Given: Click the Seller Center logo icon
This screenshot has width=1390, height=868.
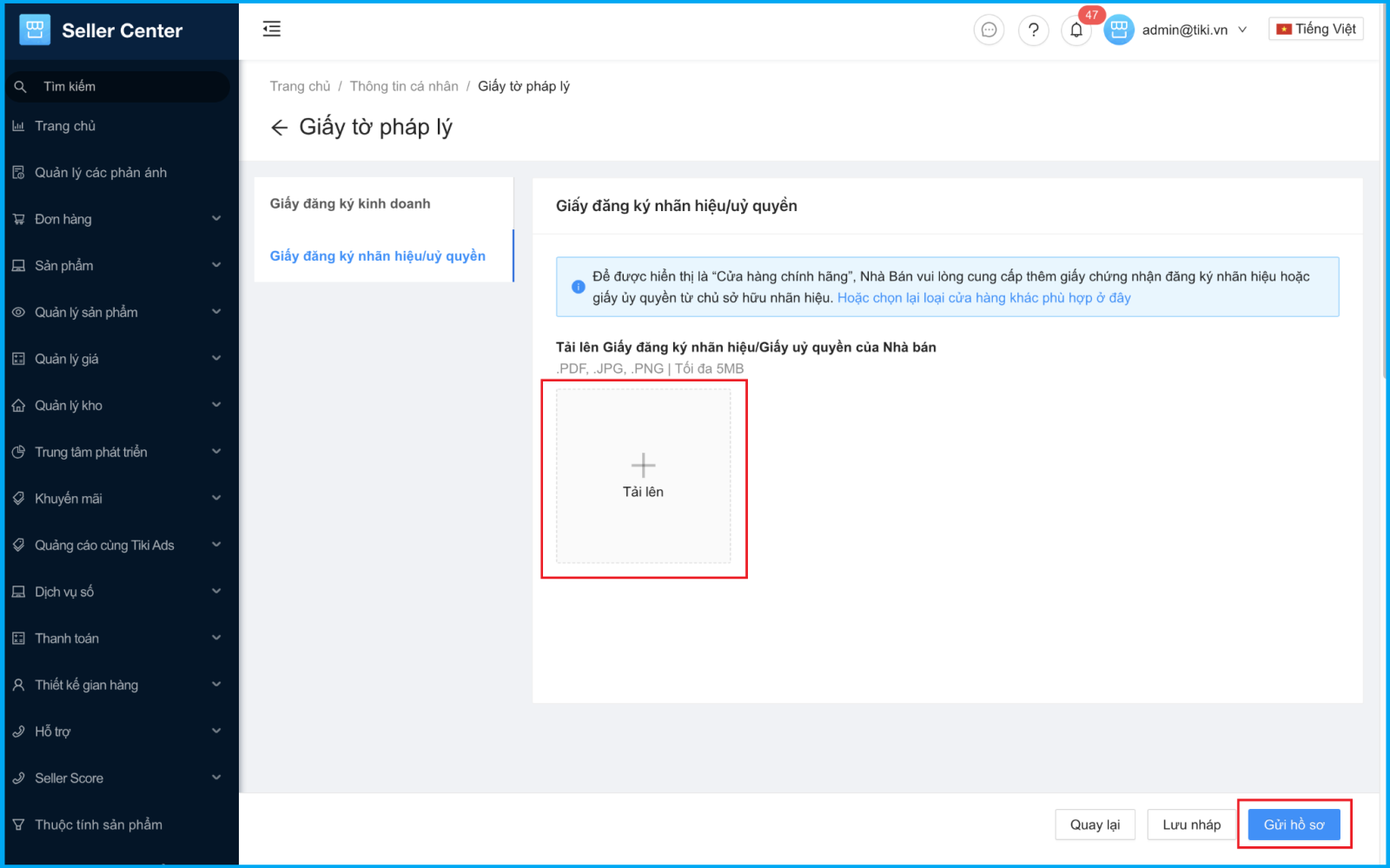Looking at the screenshot, I should pos(35,30).
